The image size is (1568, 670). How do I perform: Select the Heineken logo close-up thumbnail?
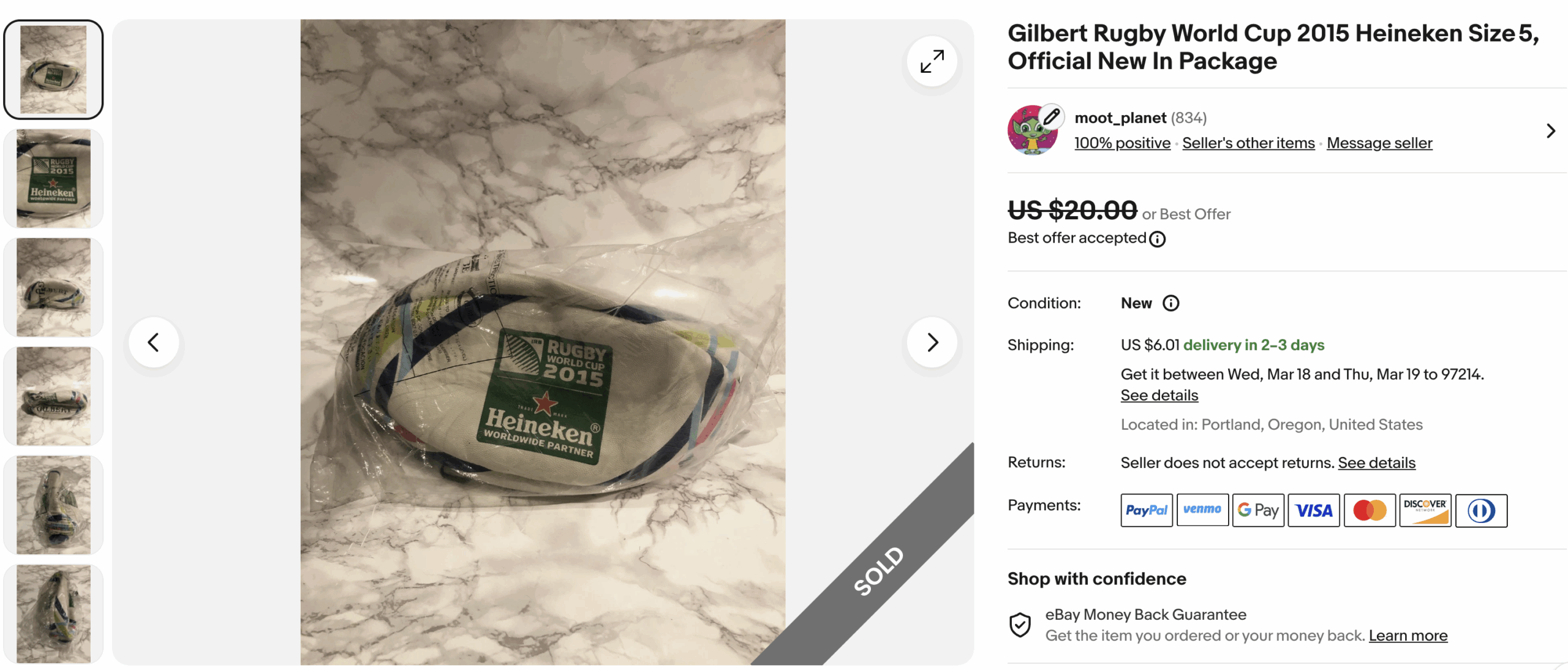53,178
